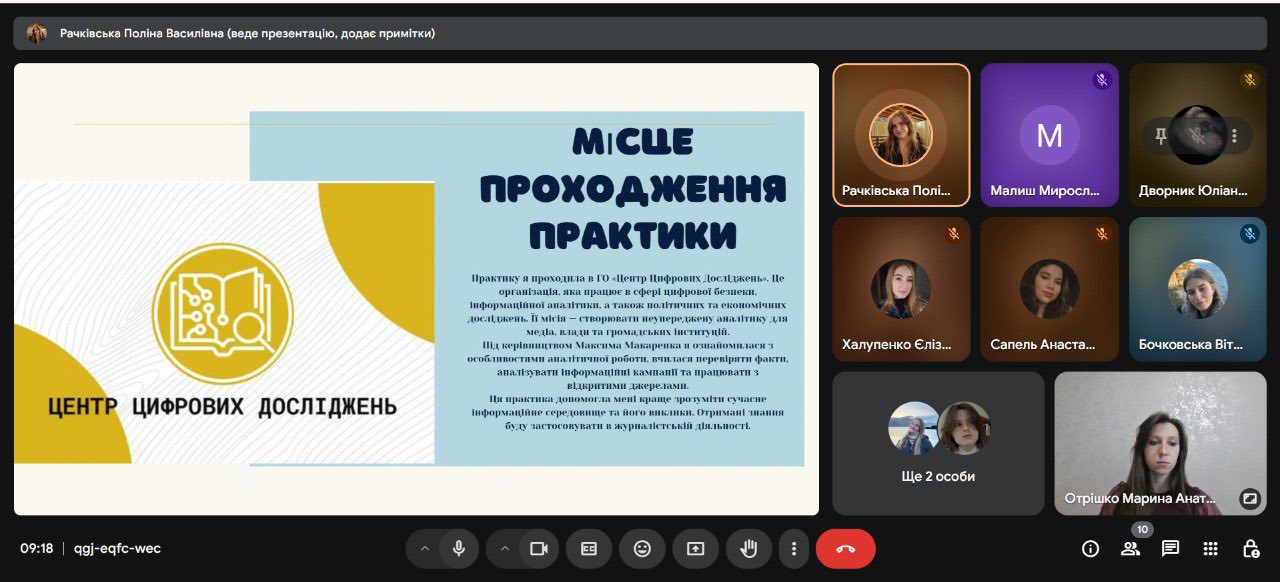The image size is (1280, 582).
Task: Turn on closed captions
Action: pos(589,548)
